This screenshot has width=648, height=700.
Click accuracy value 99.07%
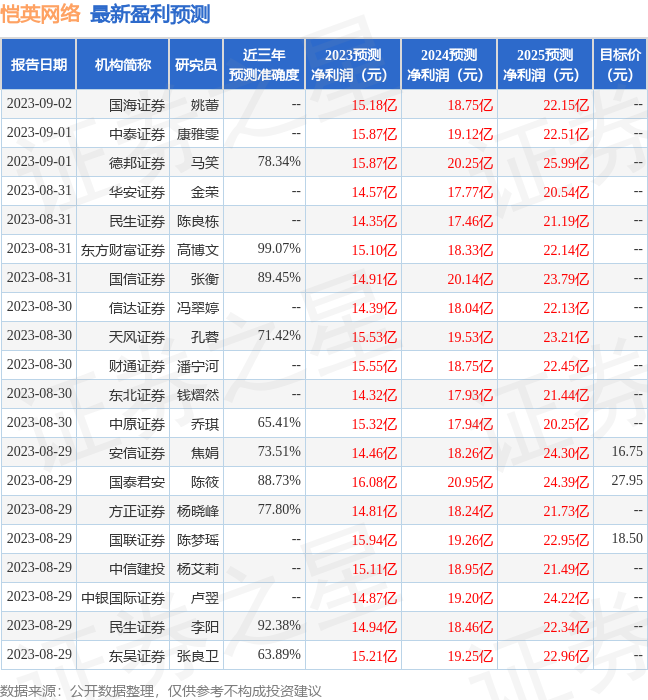(279, 249)
